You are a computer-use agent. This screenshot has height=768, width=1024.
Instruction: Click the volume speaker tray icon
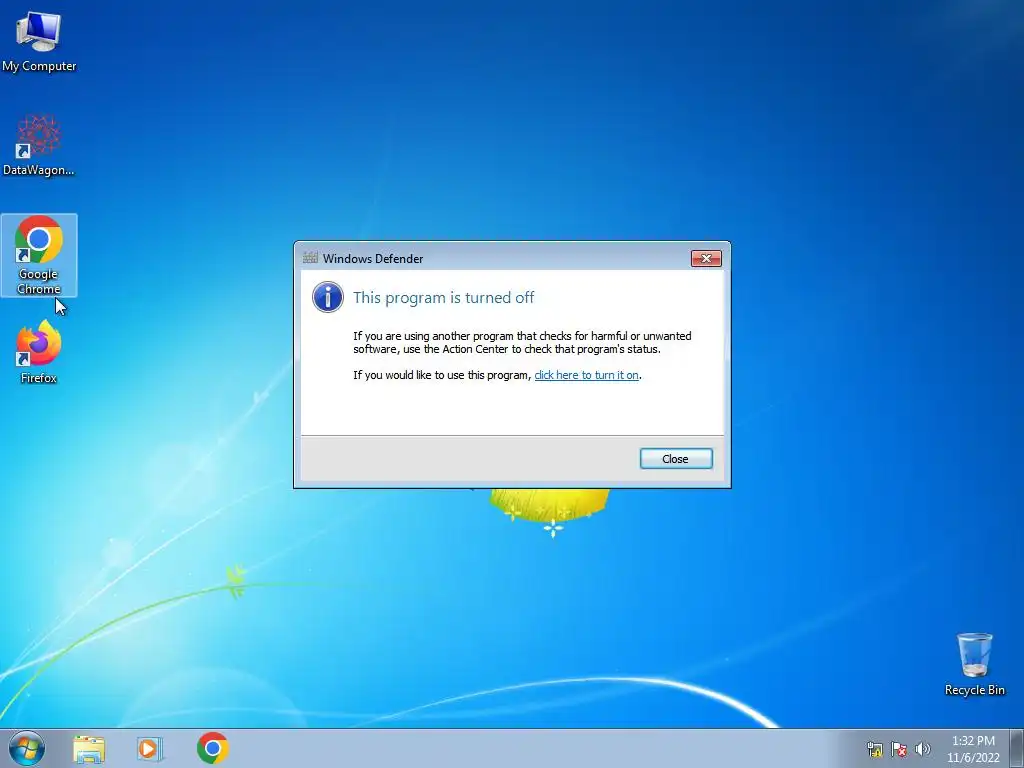click(x=922, y=749)
